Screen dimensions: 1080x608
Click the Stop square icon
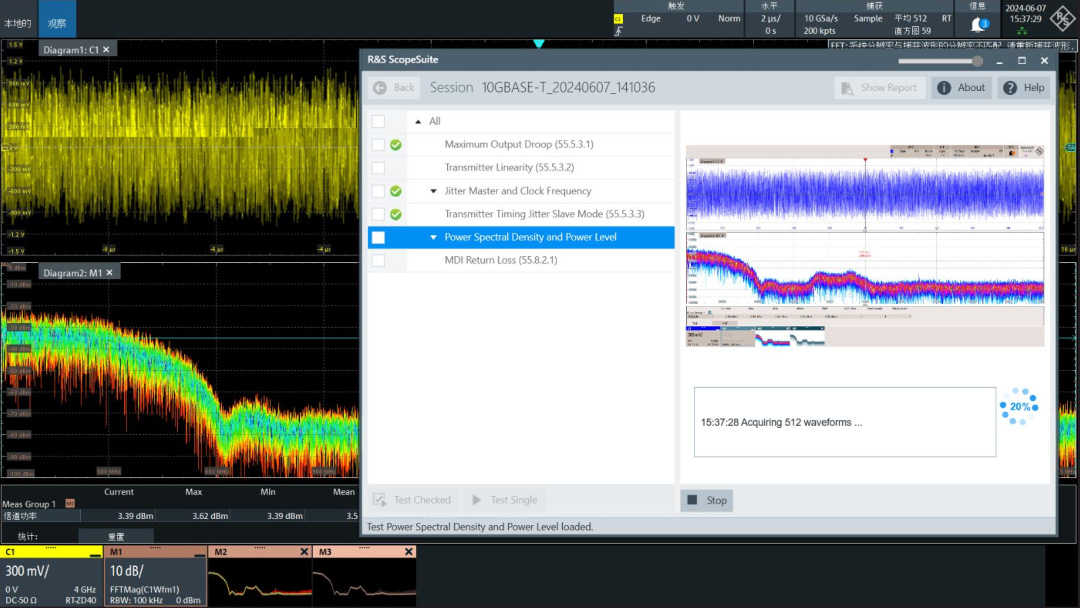click(x=692, y=500)
